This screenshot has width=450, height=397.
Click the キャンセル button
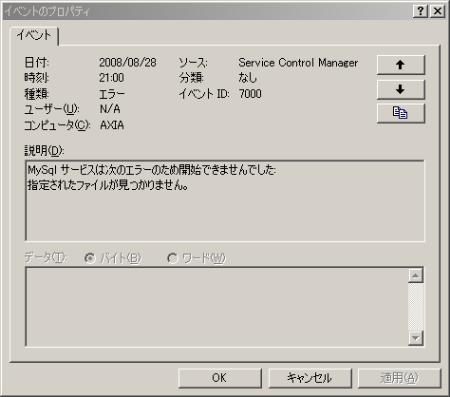click(x=310, y=378)
